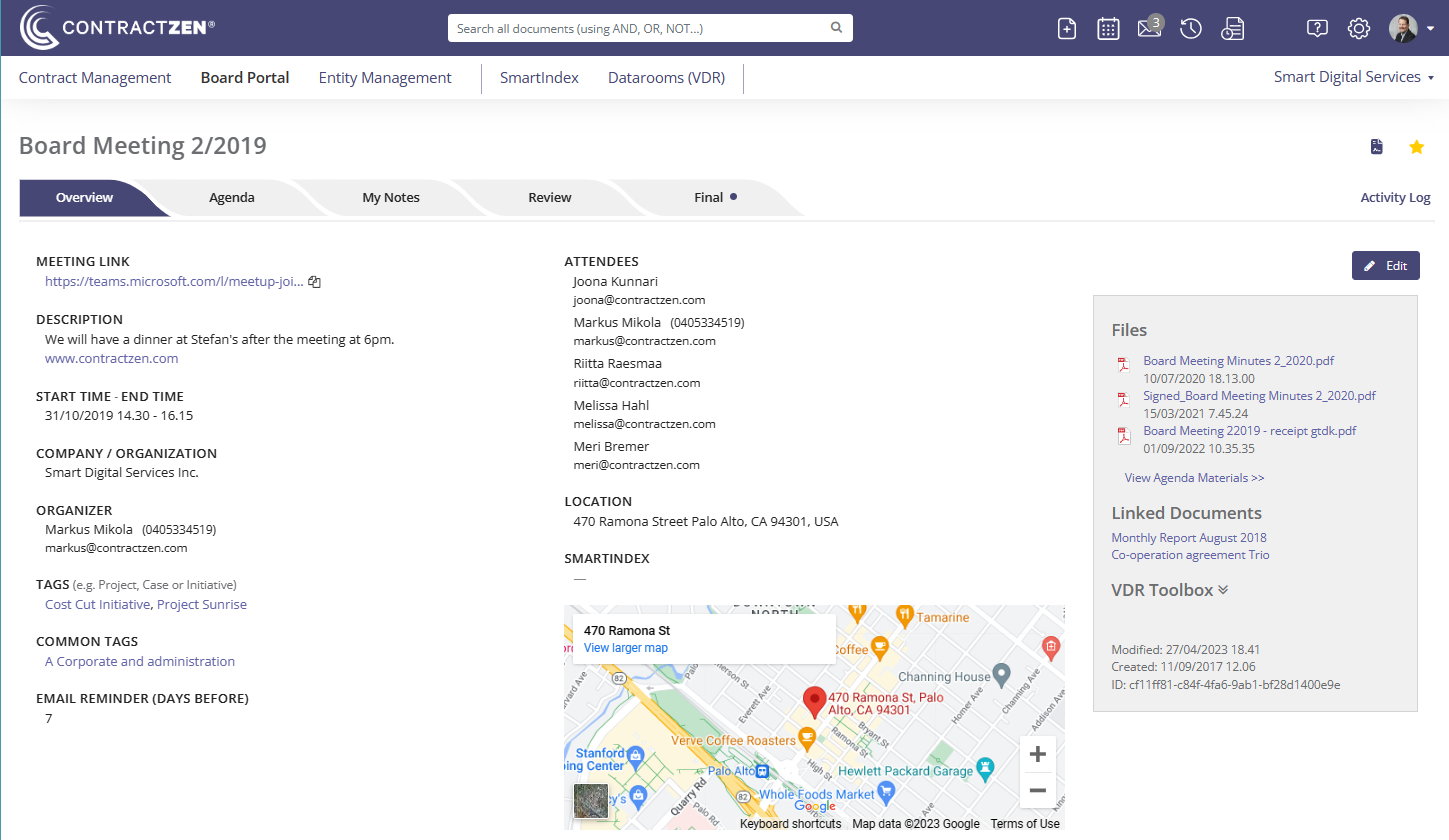The width and height of the screenshot is (1449, 840).
Task: Switch to the My Notes tab
Action: pos(391,198)
